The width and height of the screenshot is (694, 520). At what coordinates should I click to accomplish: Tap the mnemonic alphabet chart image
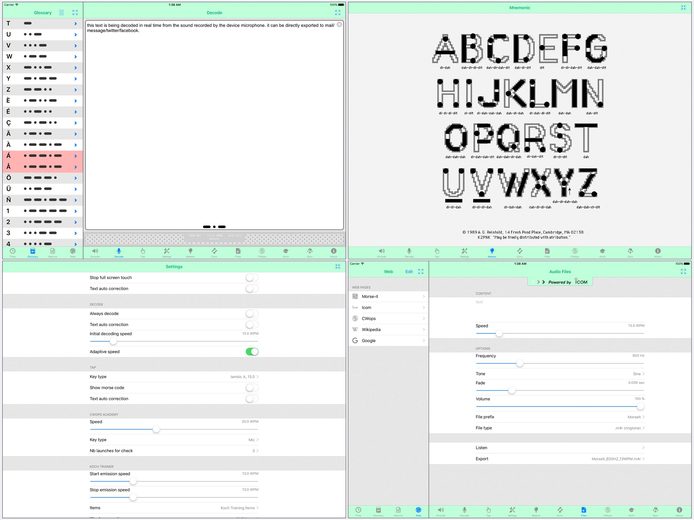click(520, 122)
